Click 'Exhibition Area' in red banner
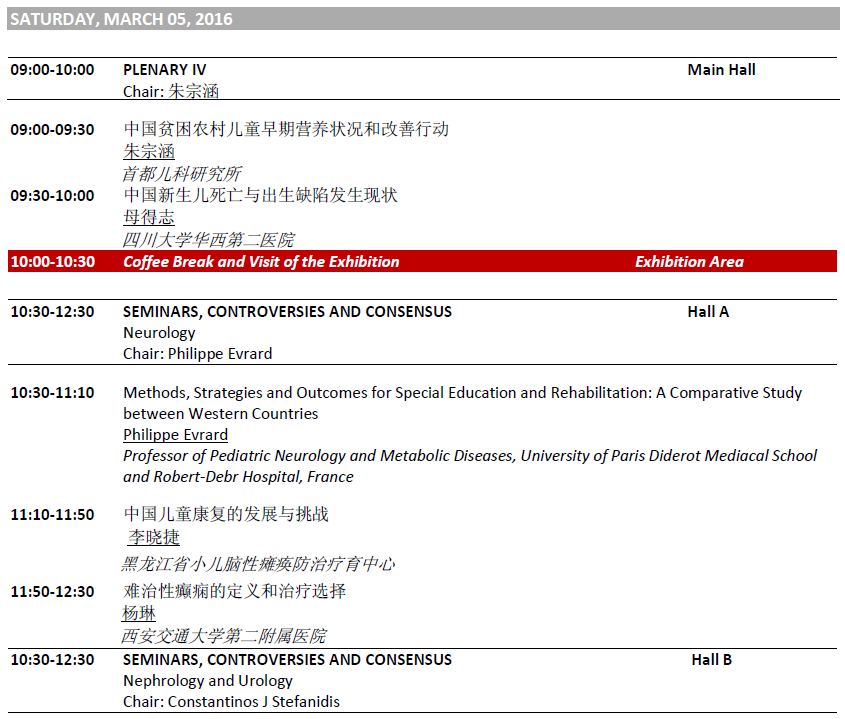Image resolution: width=845 pixels, height=719 pixels. click(689, 262)
